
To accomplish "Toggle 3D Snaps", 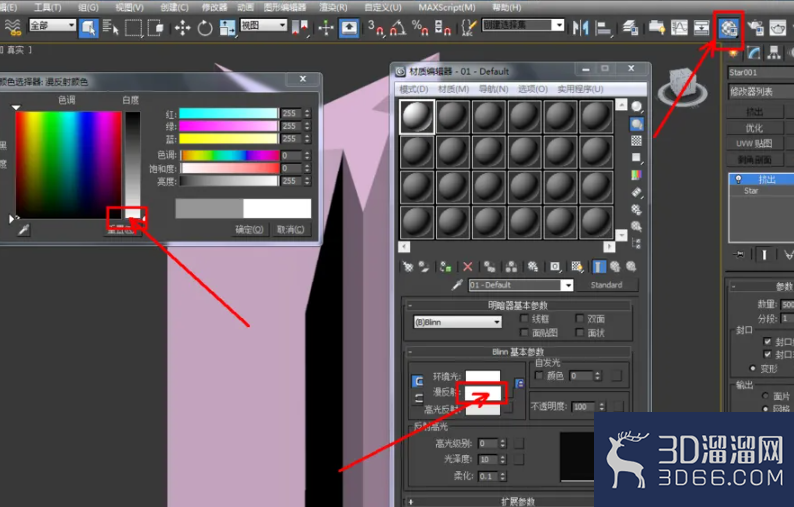I will 375,27.
